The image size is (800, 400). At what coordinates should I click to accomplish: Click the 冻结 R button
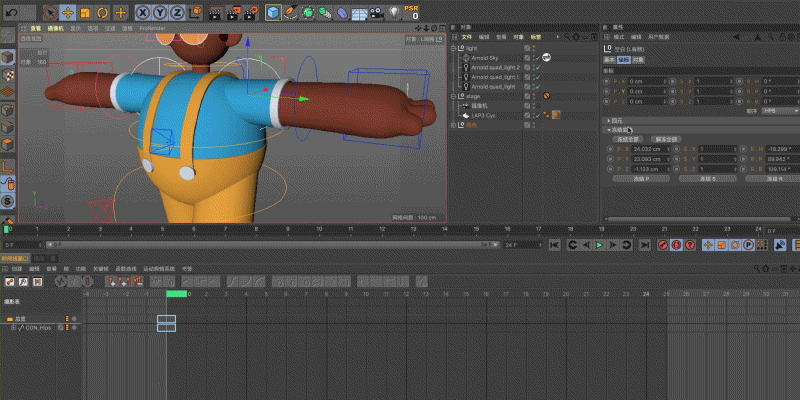pos(772,179)
